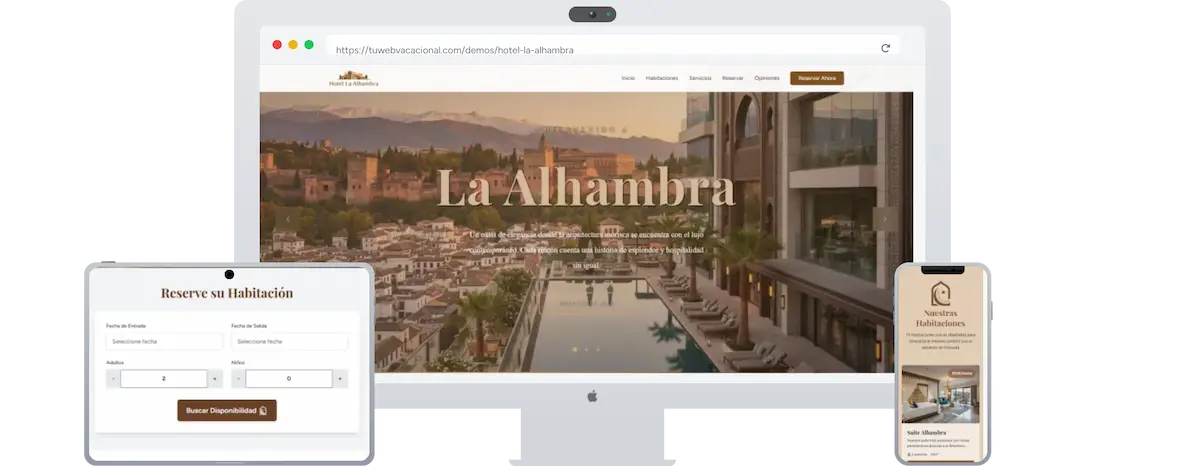
Task: Increase the Adultos count
Action: pyautogui.click(x=215, y=378)
